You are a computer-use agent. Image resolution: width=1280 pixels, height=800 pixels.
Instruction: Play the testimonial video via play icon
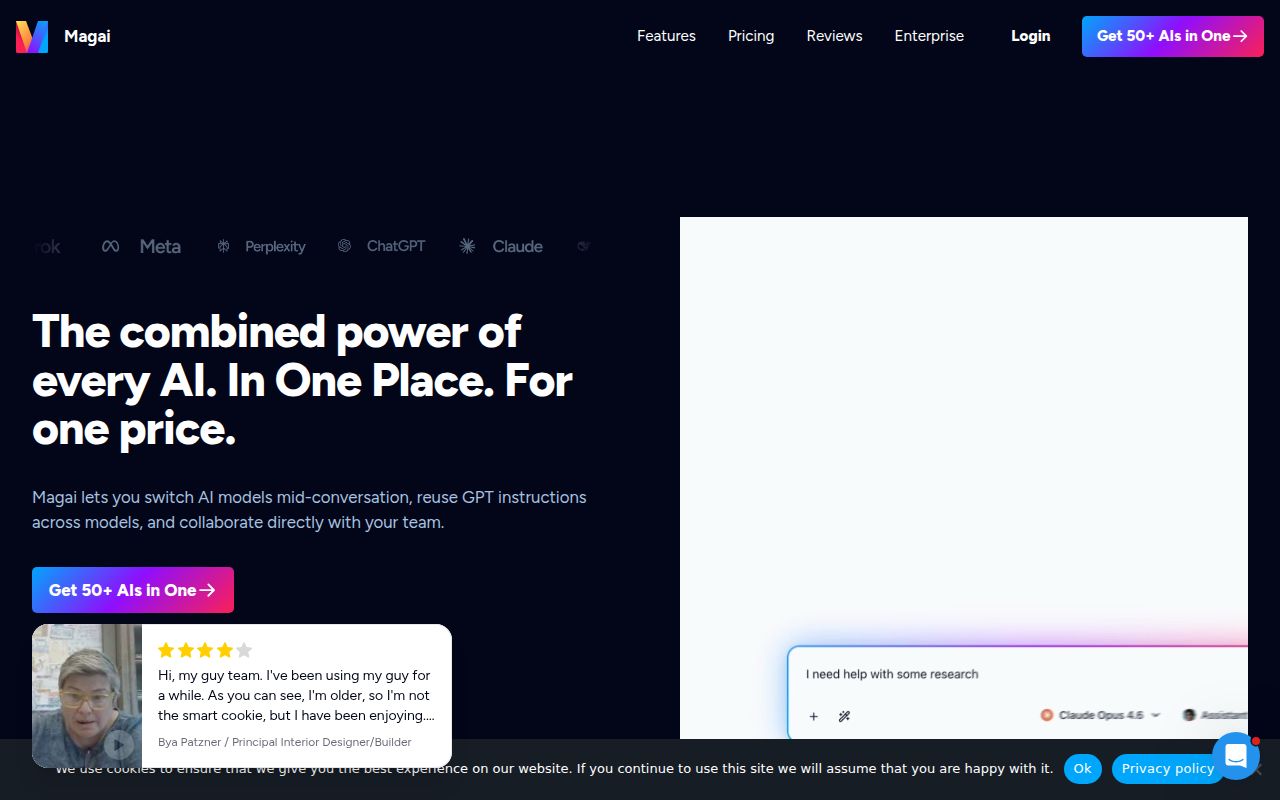pyautogui.click(x=119, y=744)
